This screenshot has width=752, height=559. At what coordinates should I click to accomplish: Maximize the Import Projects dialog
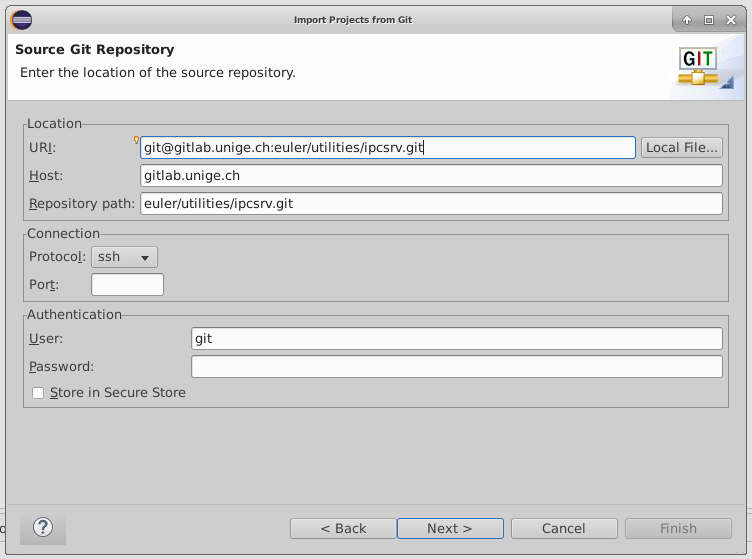click(x=709, y=20)
